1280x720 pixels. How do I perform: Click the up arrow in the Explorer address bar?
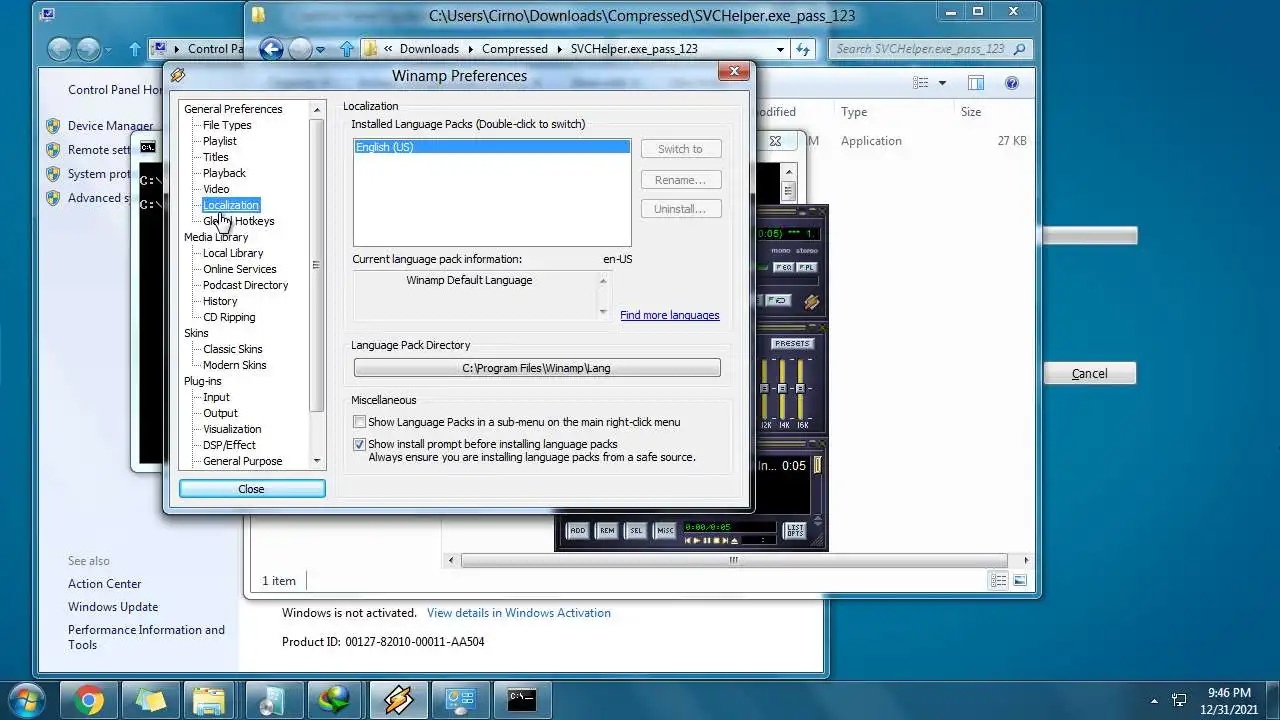tap(347, 48)
